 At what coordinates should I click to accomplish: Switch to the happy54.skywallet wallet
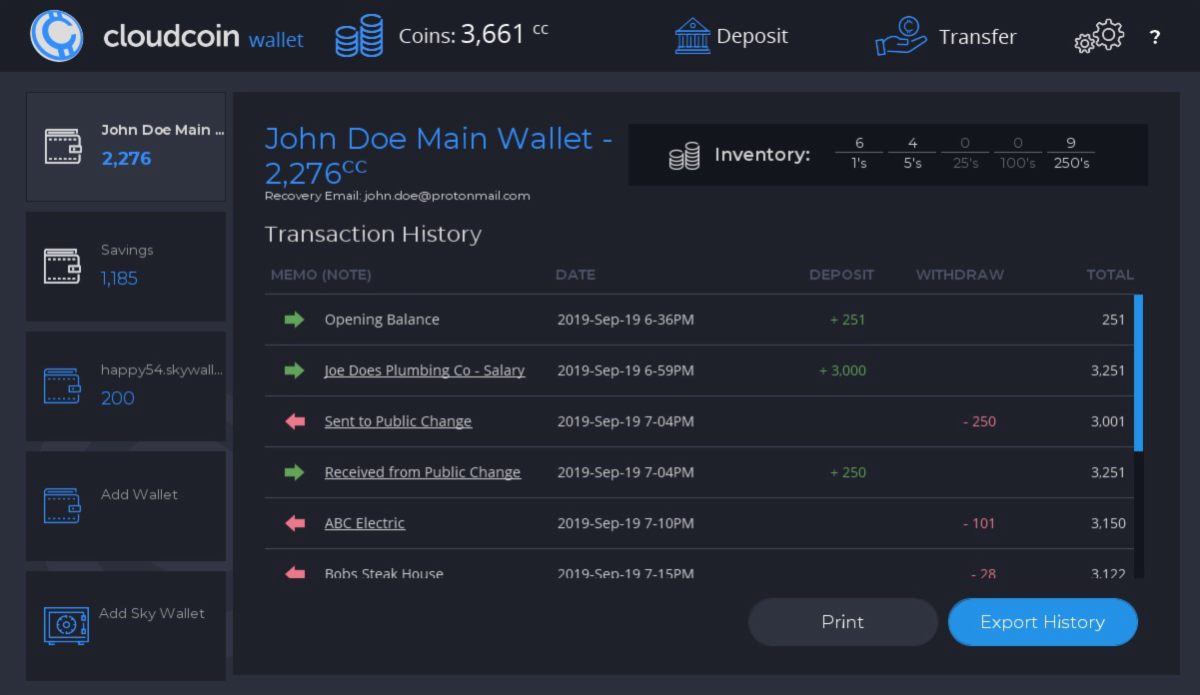pos(126,387)
